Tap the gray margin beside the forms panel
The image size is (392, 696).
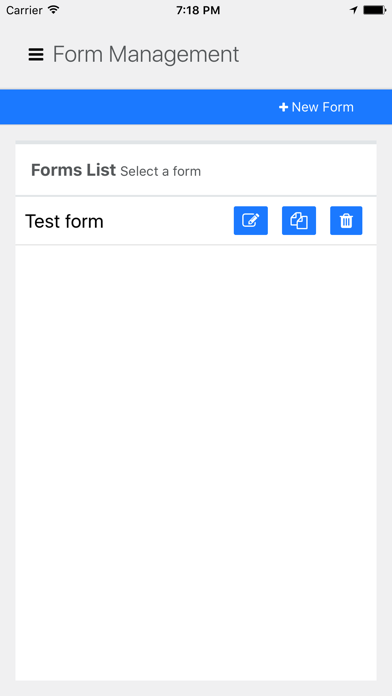[x=384, y=399]
